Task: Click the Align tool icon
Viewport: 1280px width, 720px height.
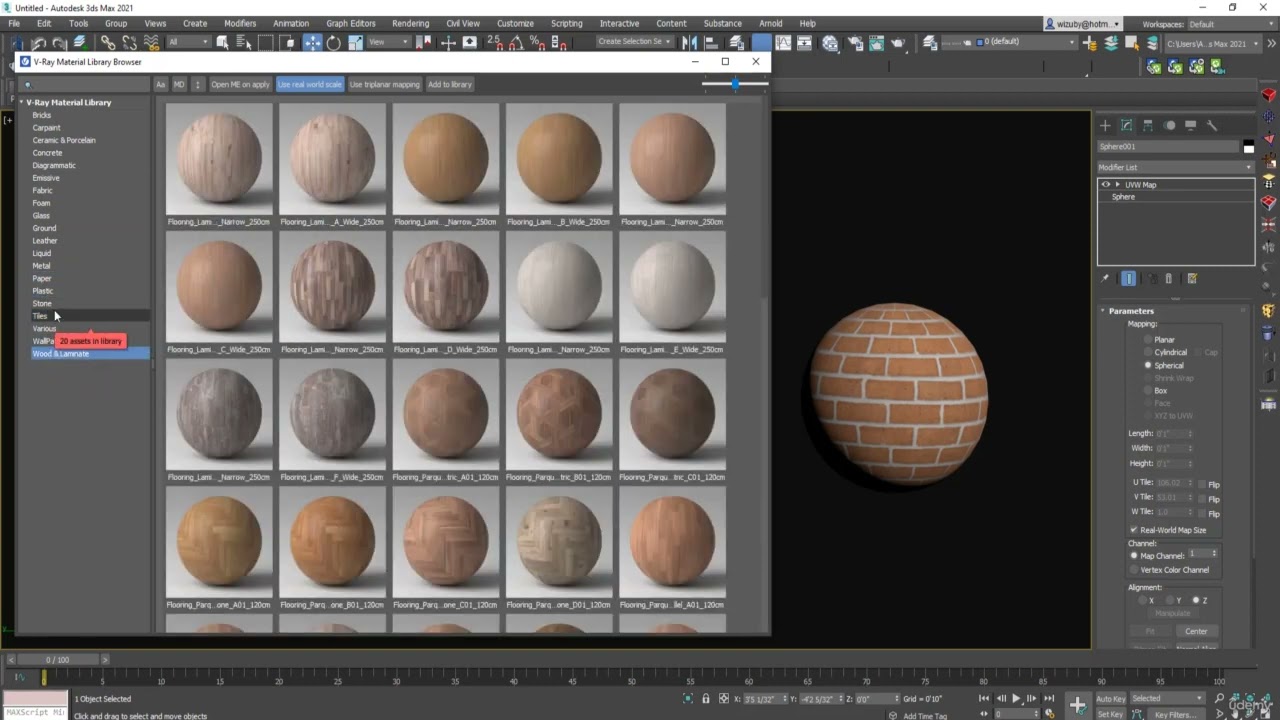Action: point(712,43)
